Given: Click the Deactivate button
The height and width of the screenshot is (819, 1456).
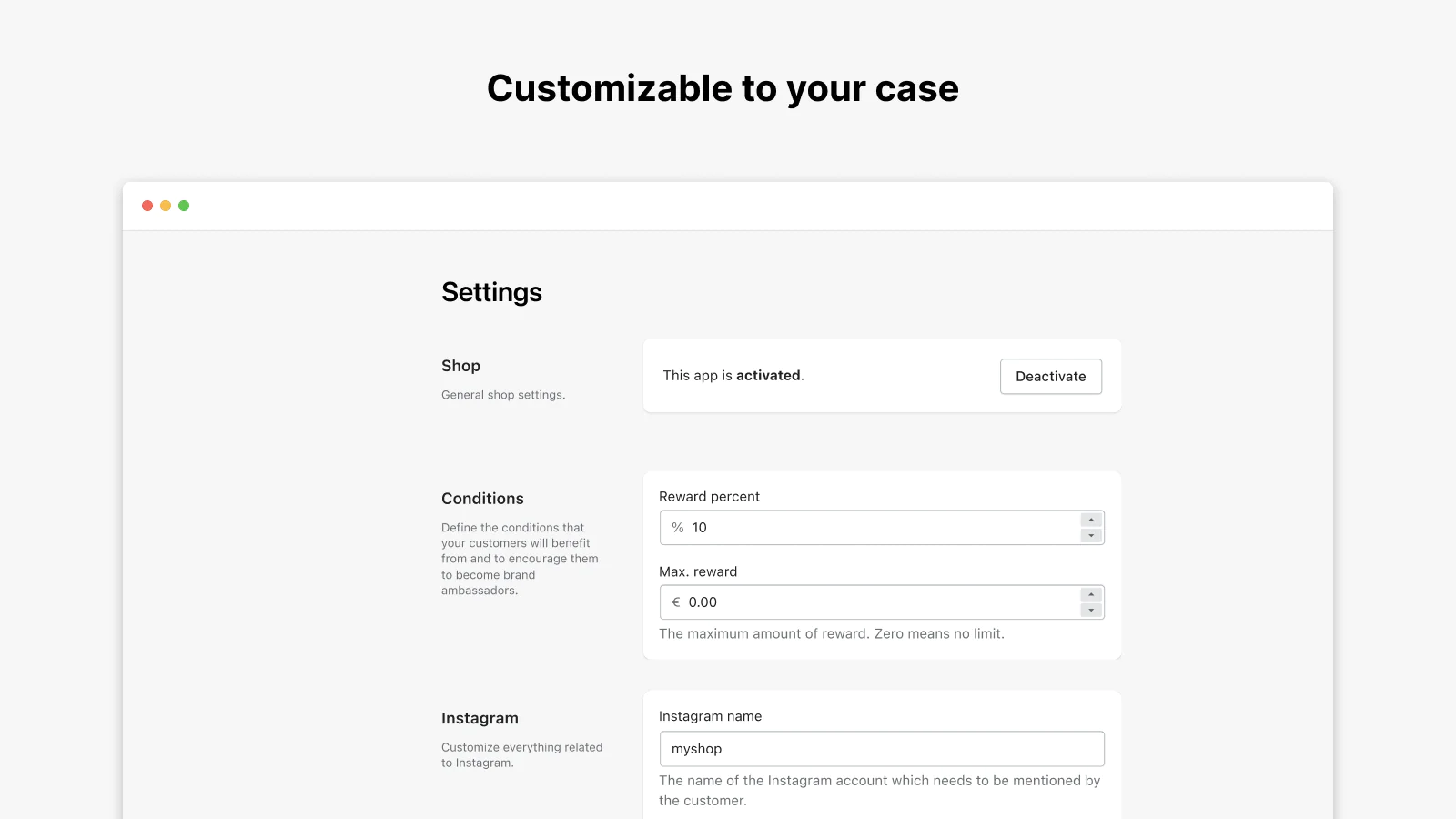Looking at the screenshot, I should click(x=1051, y=377).
